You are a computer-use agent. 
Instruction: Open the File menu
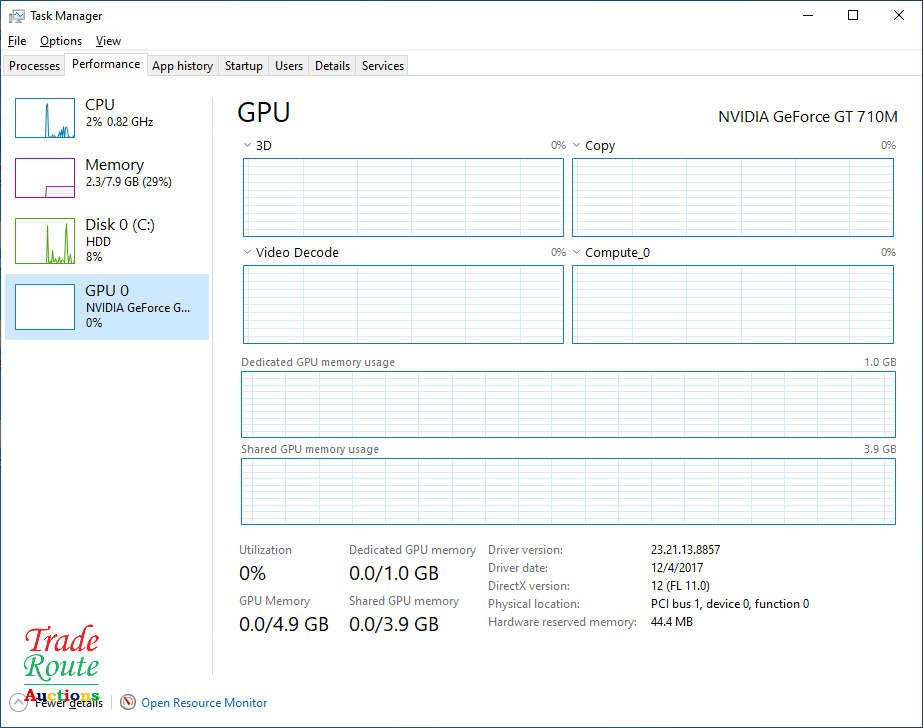pos(17,41)
